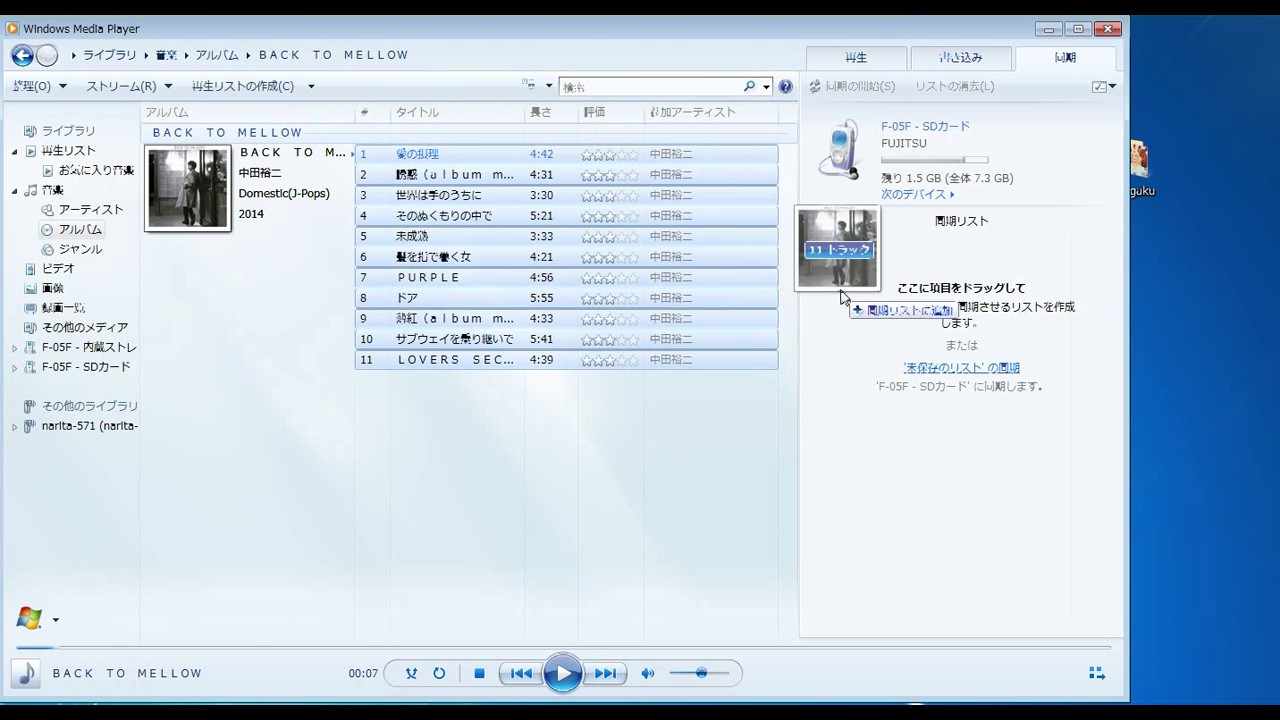Rate track 1 with the star rating
Screen dimensions: 1280x720
click(x=609, y=155)
